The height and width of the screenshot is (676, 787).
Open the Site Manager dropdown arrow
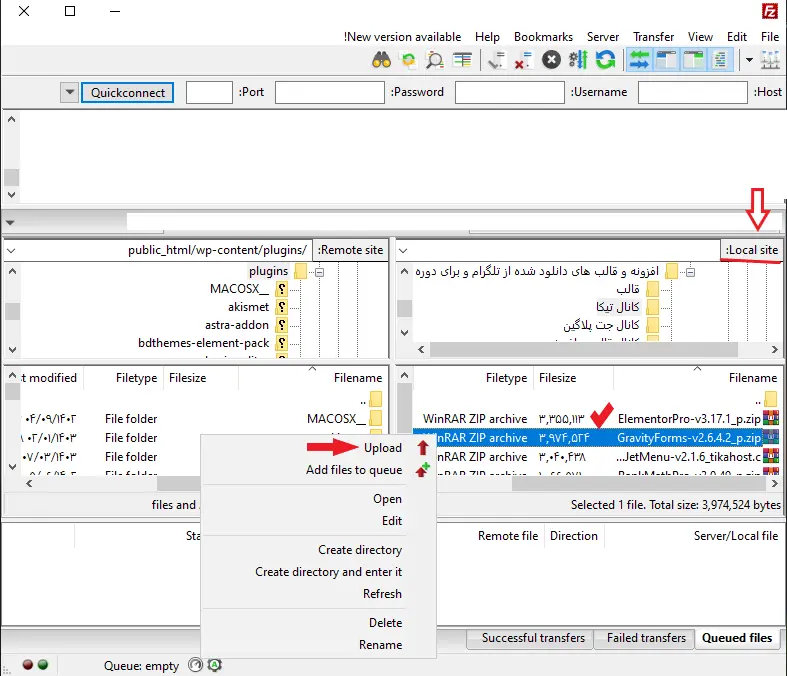[x=749, y=60]
